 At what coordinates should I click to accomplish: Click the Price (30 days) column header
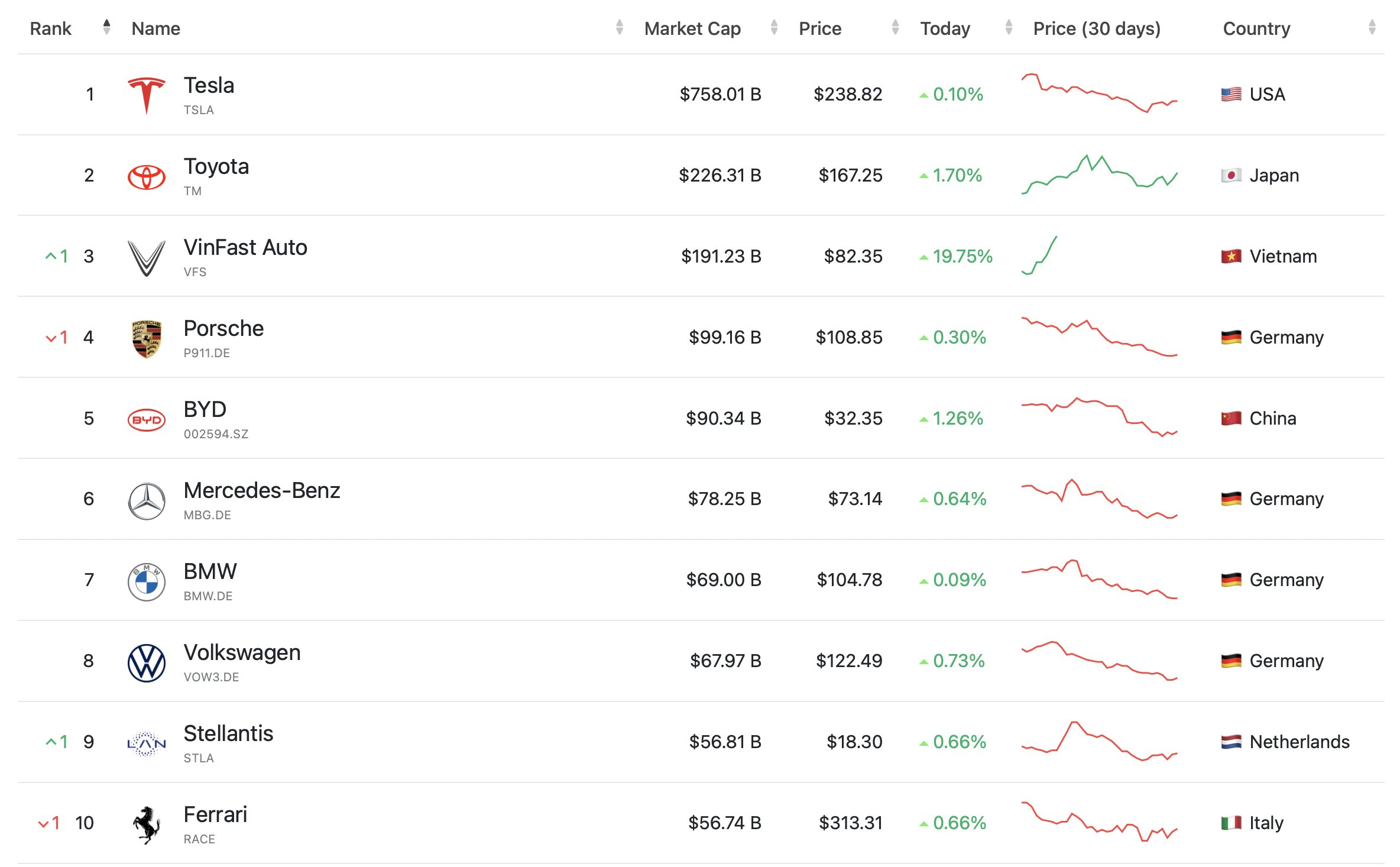1097,28
